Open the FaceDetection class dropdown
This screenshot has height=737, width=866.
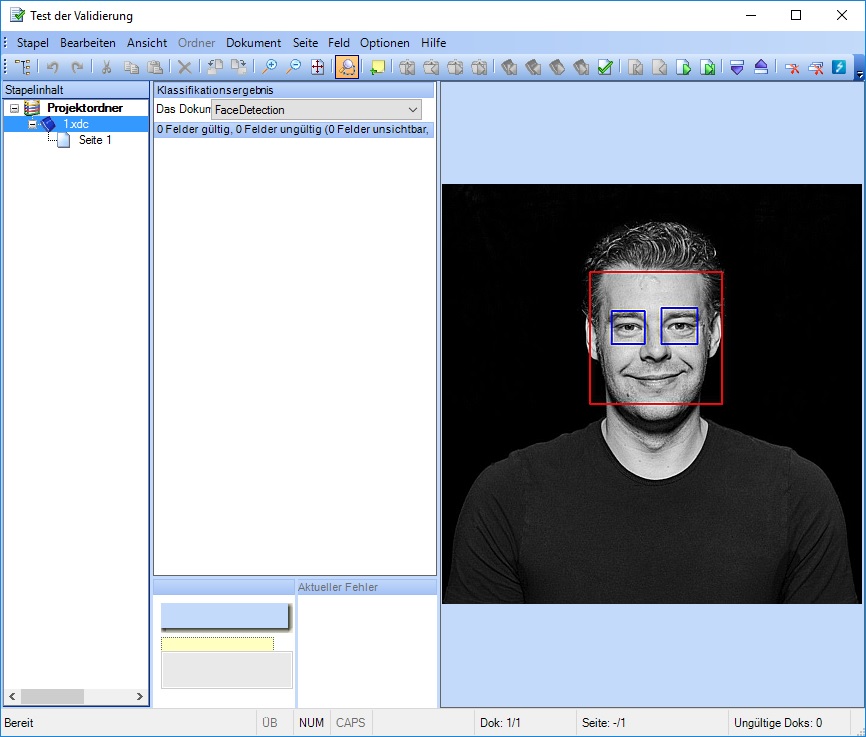pyautogui.click(x=413, y=109)
